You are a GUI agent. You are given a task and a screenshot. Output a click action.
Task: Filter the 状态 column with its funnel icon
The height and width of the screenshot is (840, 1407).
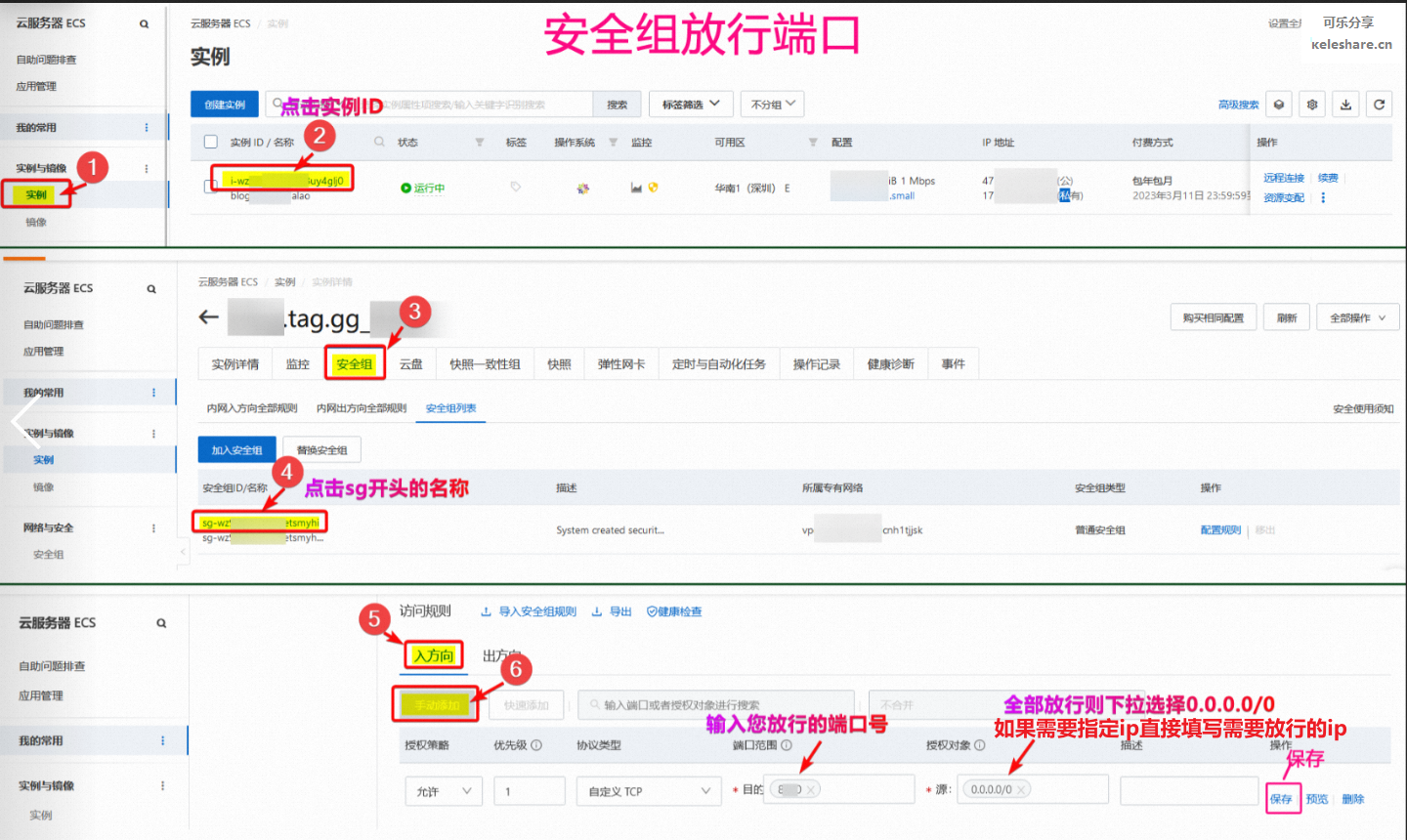(x=479, y=143)
